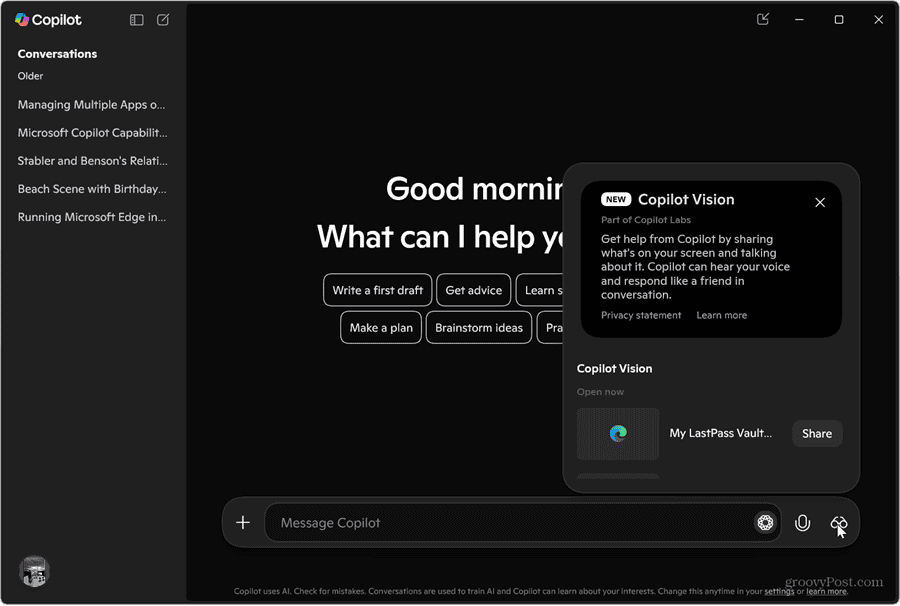Toggle the sidebar panel icon
The height and width of the screenshot is (606, 900).
pos(137,20)
